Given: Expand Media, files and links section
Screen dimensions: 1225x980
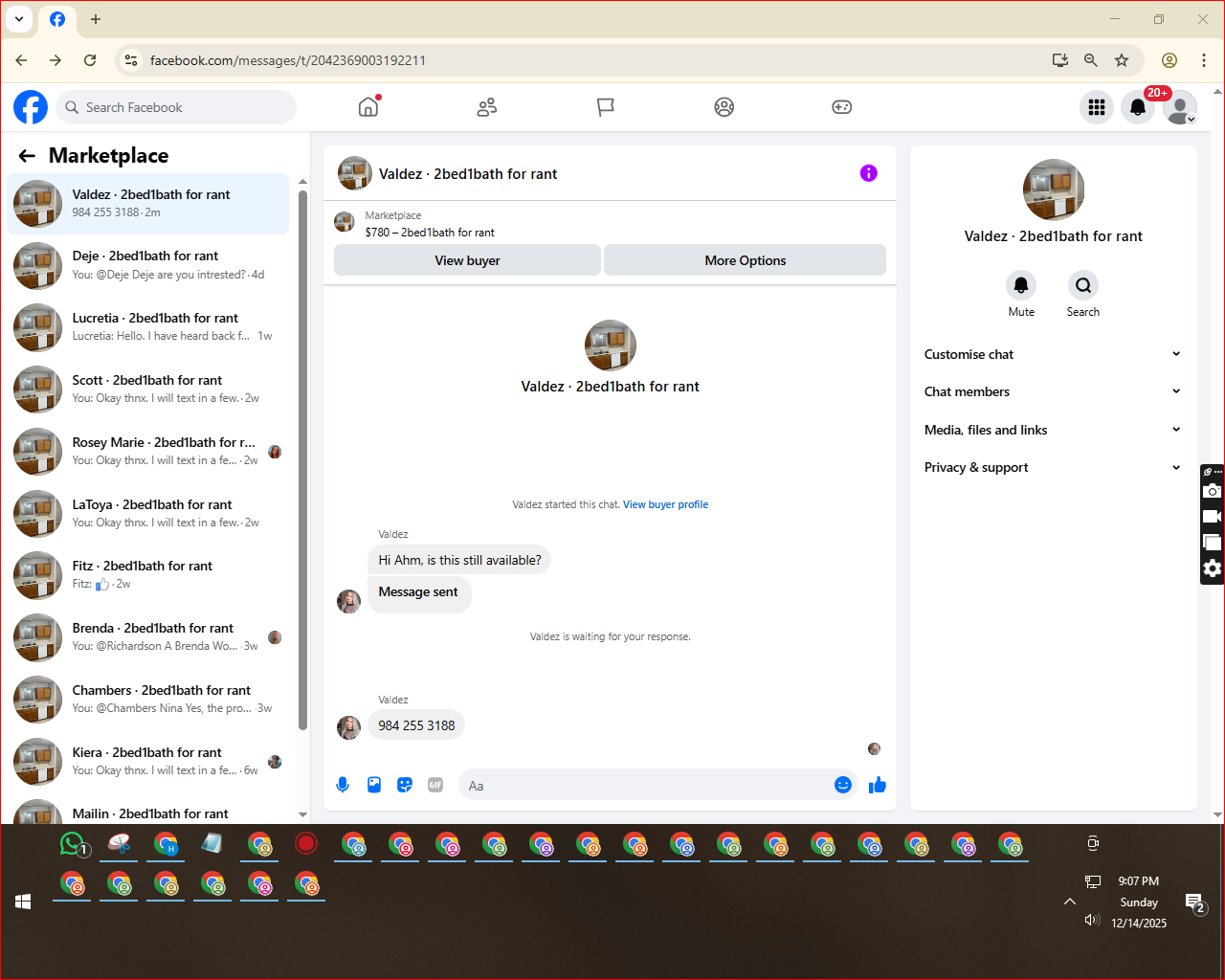Looking at the screenshot, I should [x=1053, y=430].
